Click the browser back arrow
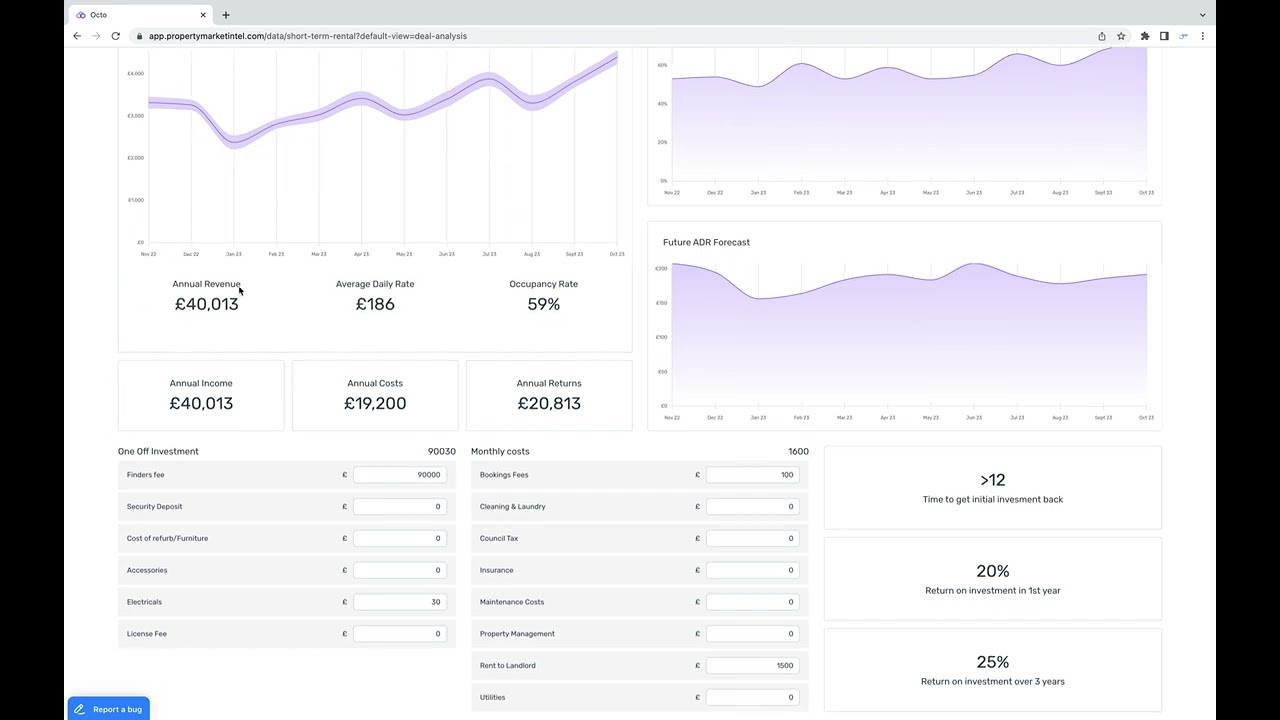This screenshot has height=720, width=1280. [x=77, y=36]
